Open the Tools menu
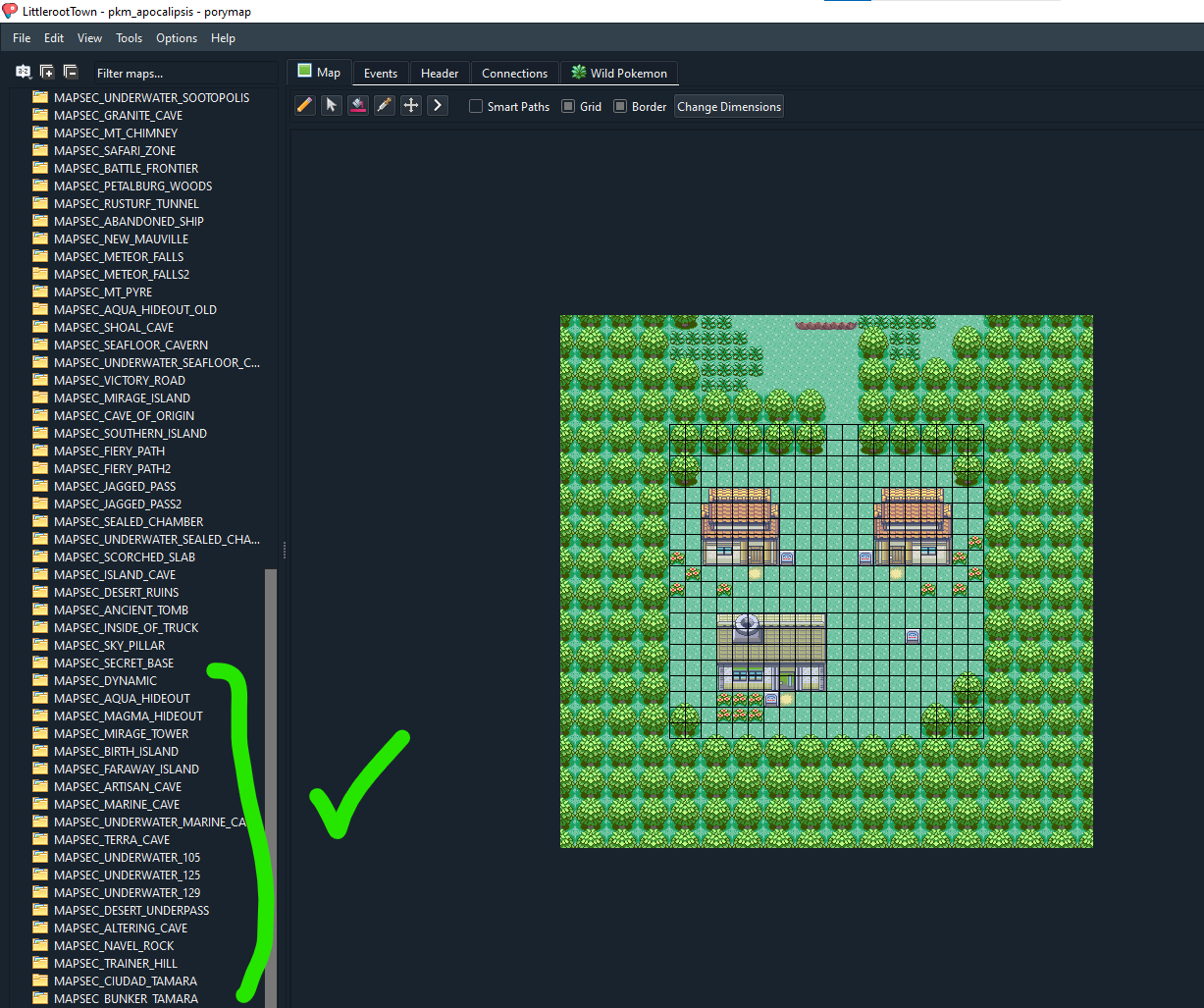 point(129,38)
